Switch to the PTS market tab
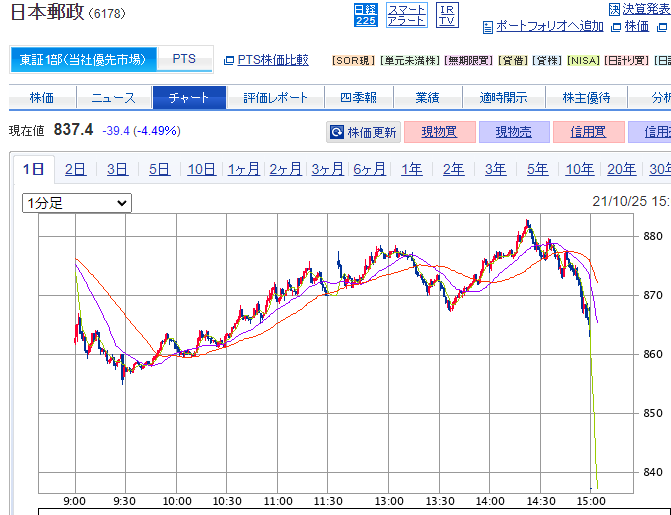Image resolution: width=671 pixels, height=515 pixels. click(x=184, y=59)
